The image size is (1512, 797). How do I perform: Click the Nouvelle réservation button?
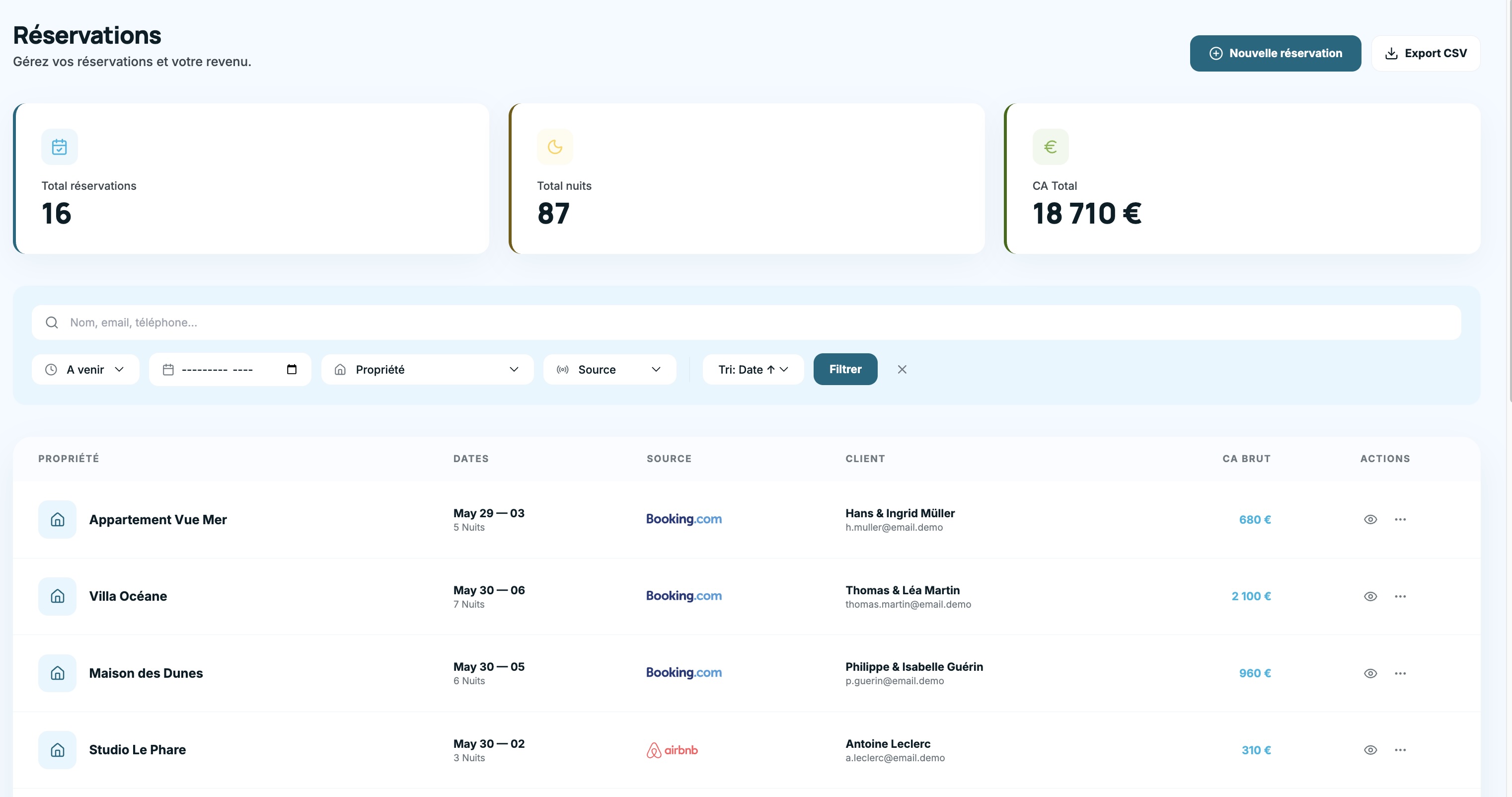1275,54
